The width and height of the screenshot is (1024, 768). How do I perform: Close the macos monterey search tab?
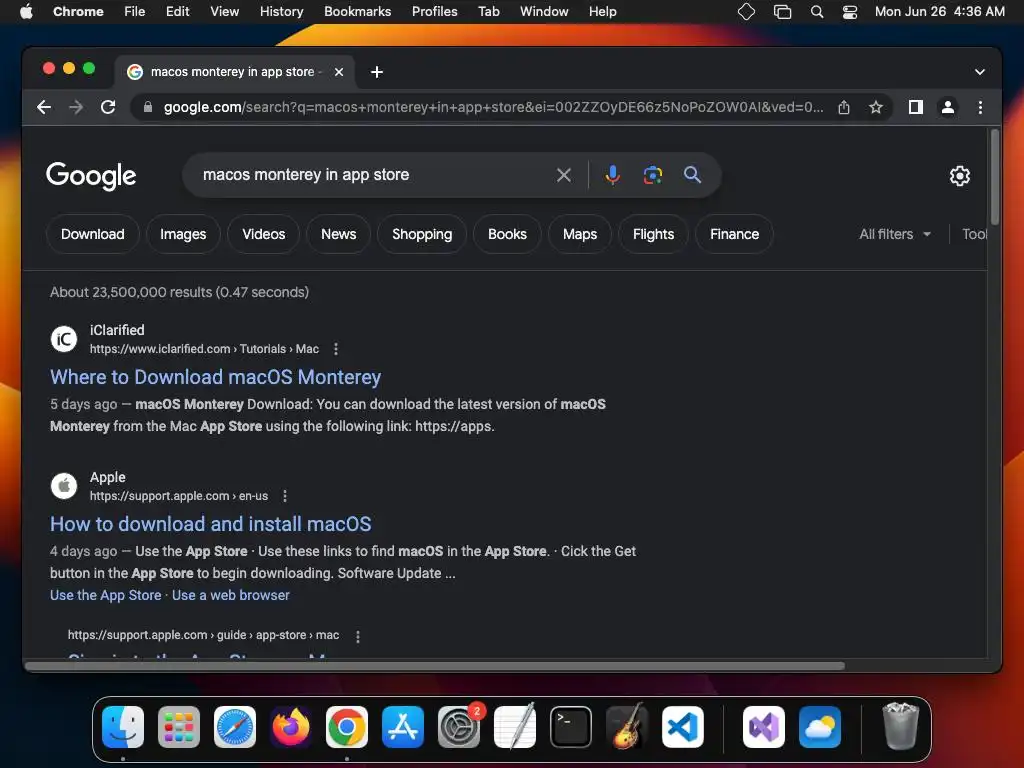(339, 72)
